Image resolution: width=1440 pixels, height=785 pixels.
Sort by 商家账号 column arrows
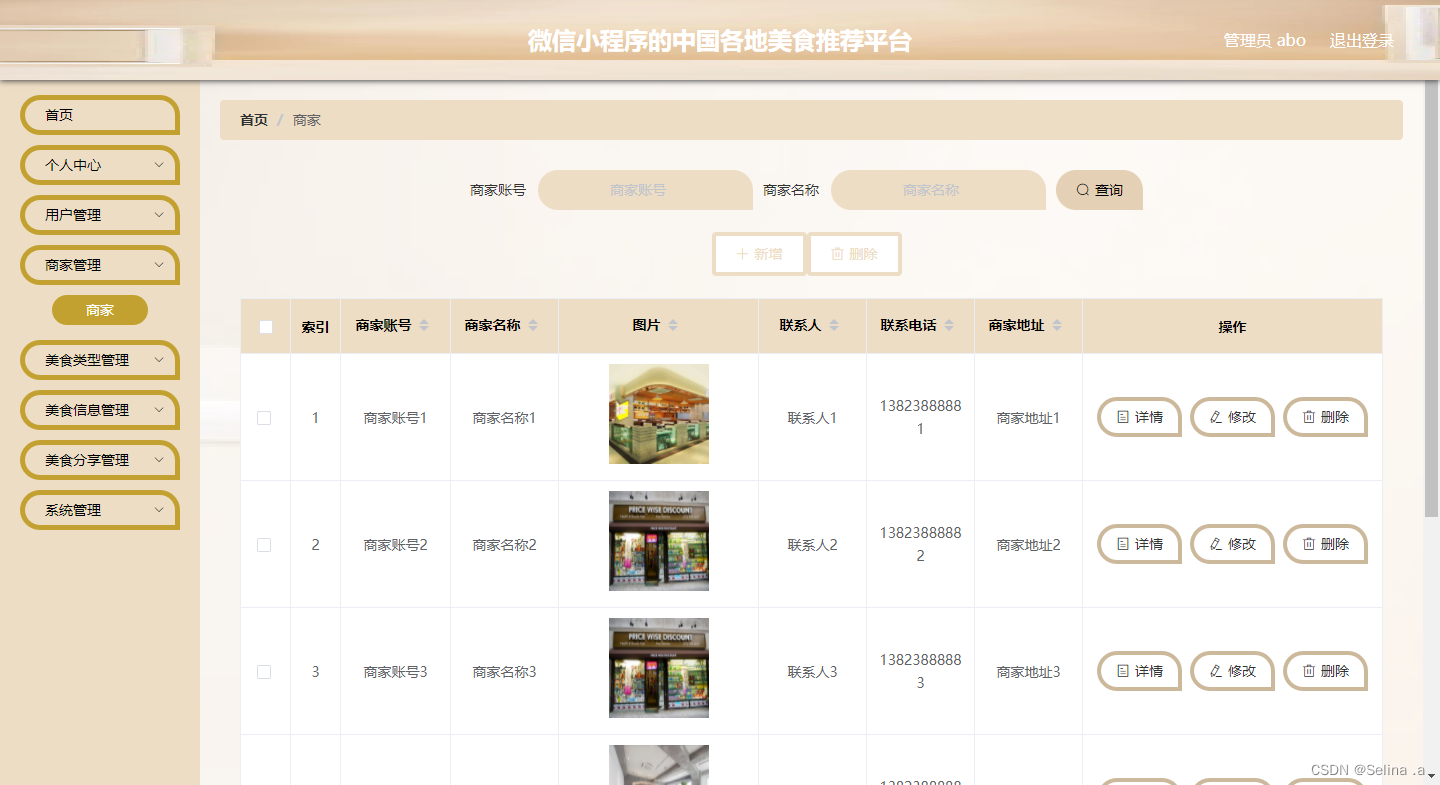pos(424,326)
